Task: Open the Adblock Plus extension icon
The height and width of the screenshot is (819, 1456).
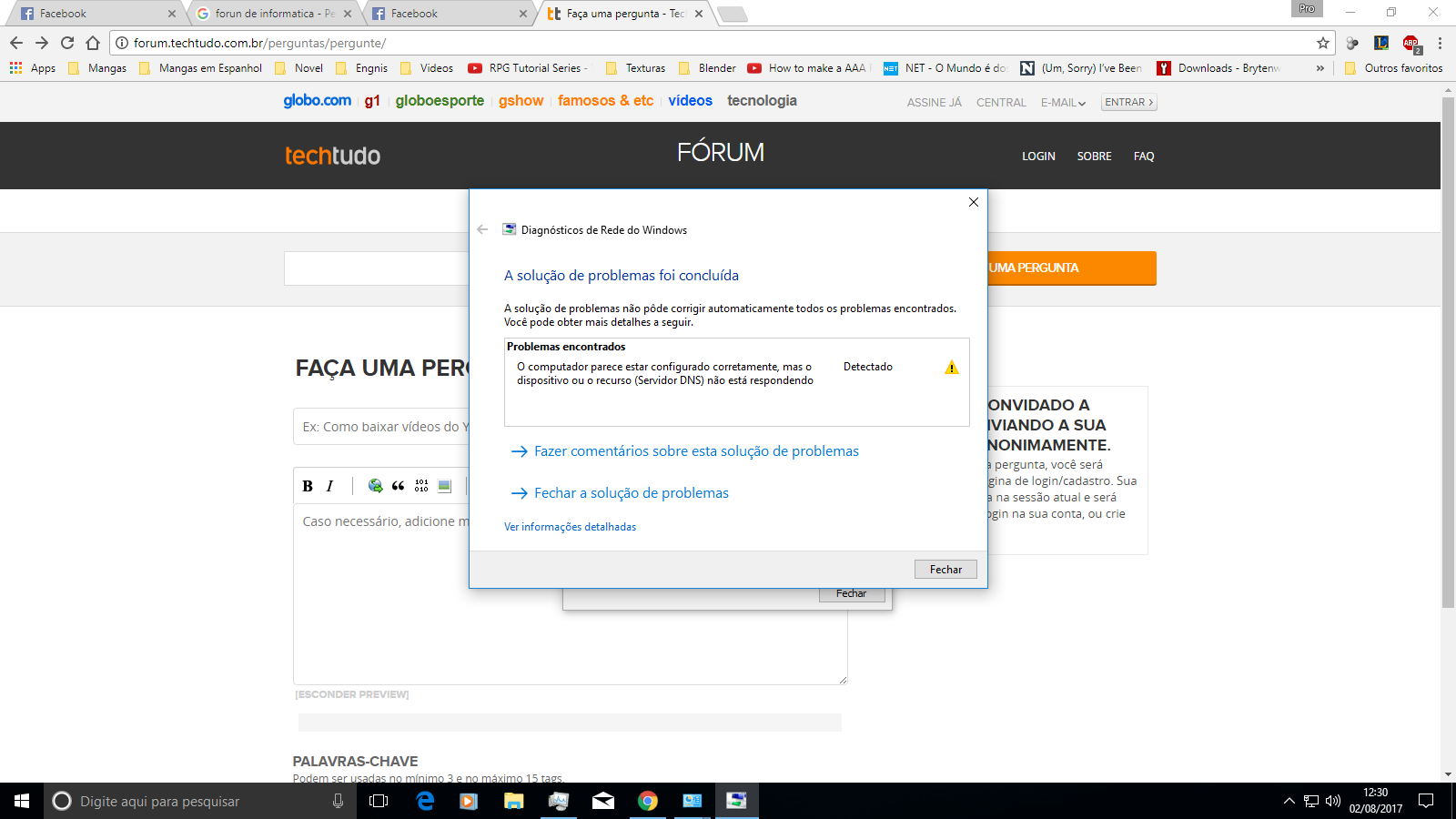Action: [1411, 43]
